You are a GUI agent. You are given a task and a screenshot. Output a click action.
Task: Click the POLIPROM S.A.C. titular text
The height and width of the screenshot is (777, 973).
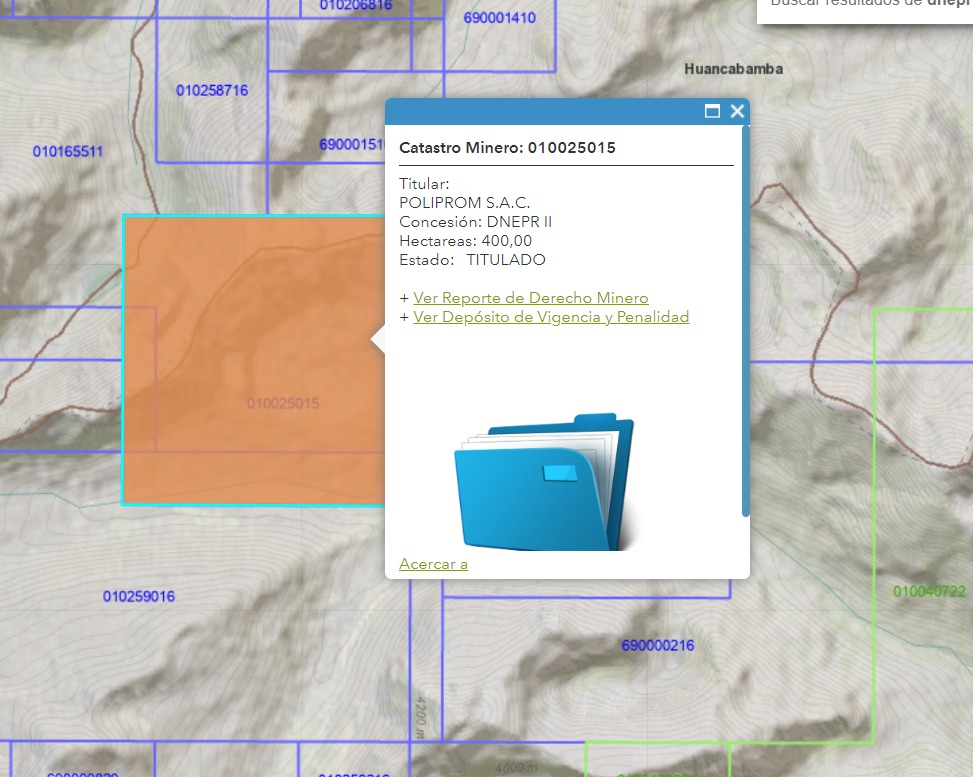coord(464,203)
